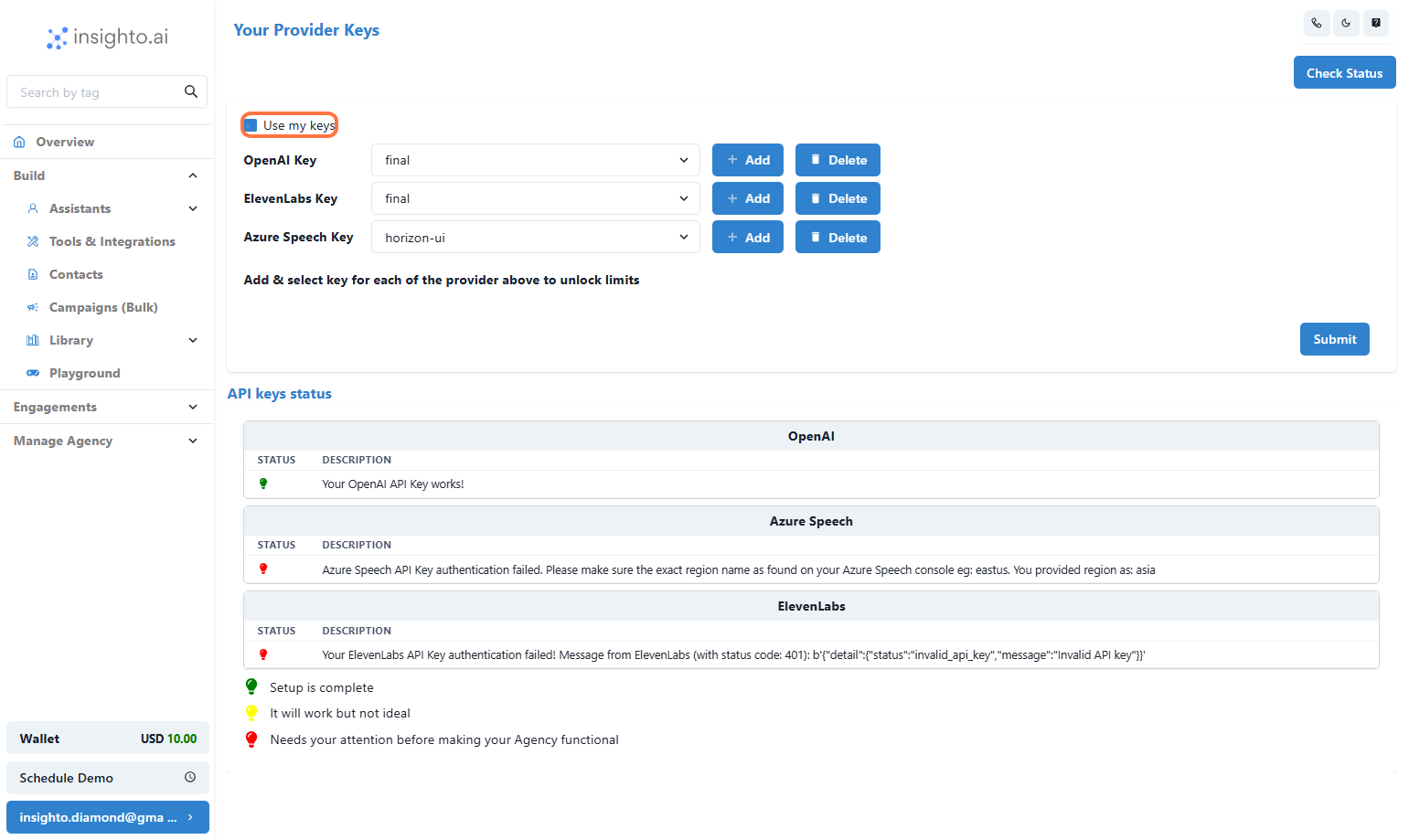
Task: Click the green OpenAI status bulb
Action: point(263,484)
